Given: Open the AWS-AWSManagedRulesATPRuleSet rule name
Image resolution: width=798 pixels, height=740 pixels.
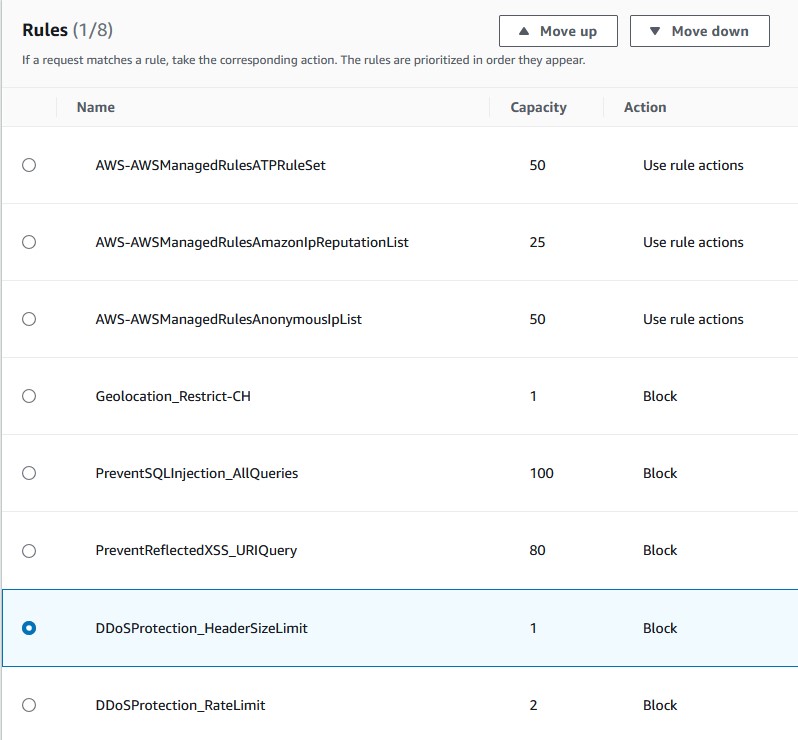Looking at the screenshot, I should (210, 165).
